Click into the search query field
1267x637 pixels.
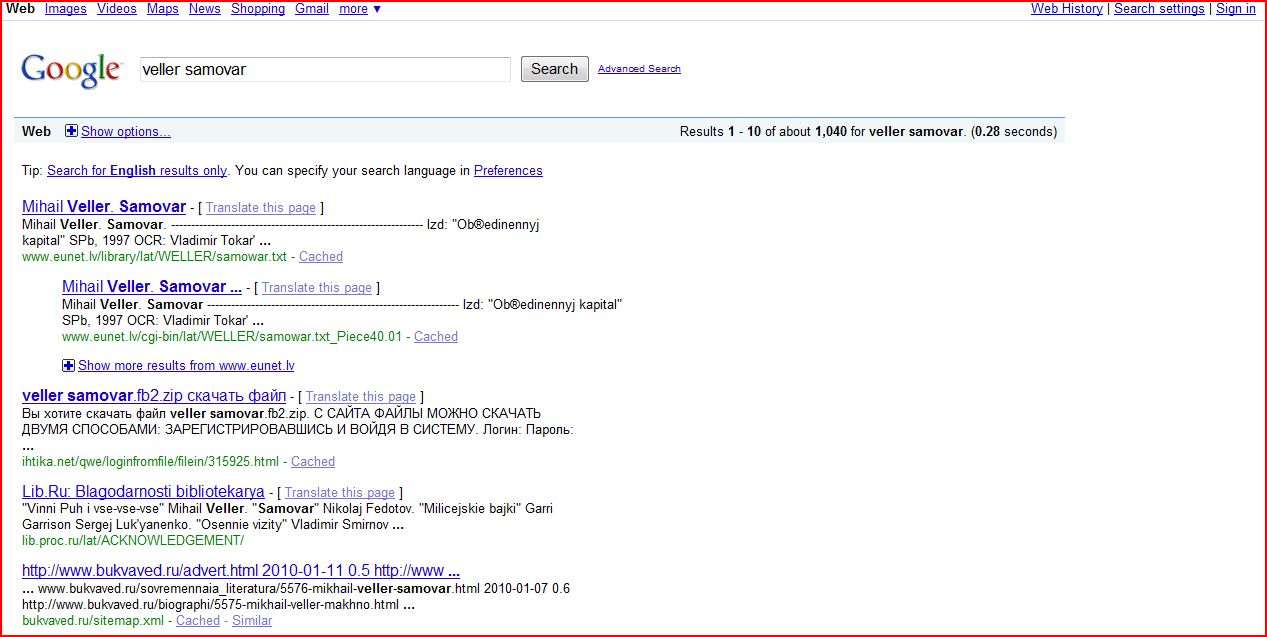[x=324, y=69]
